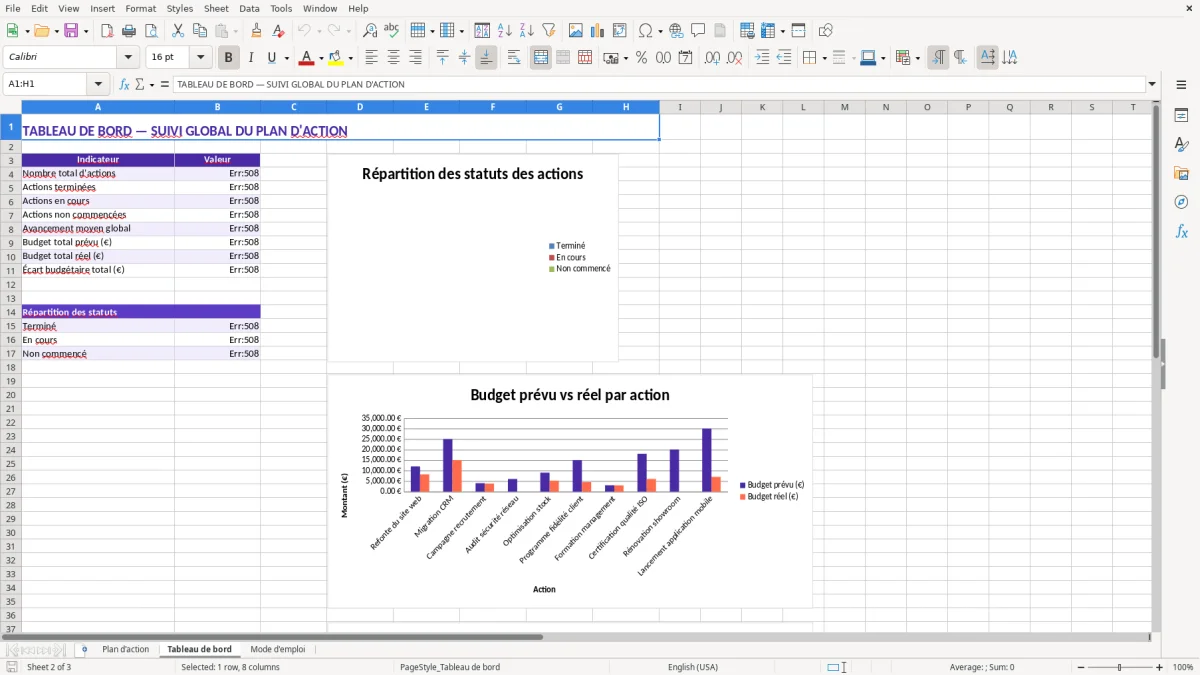Screen dimensions: 1200x675
Task: Click the Show Draw Functions shapes icon
Action: pyautogui.click(x=825, y=31)
